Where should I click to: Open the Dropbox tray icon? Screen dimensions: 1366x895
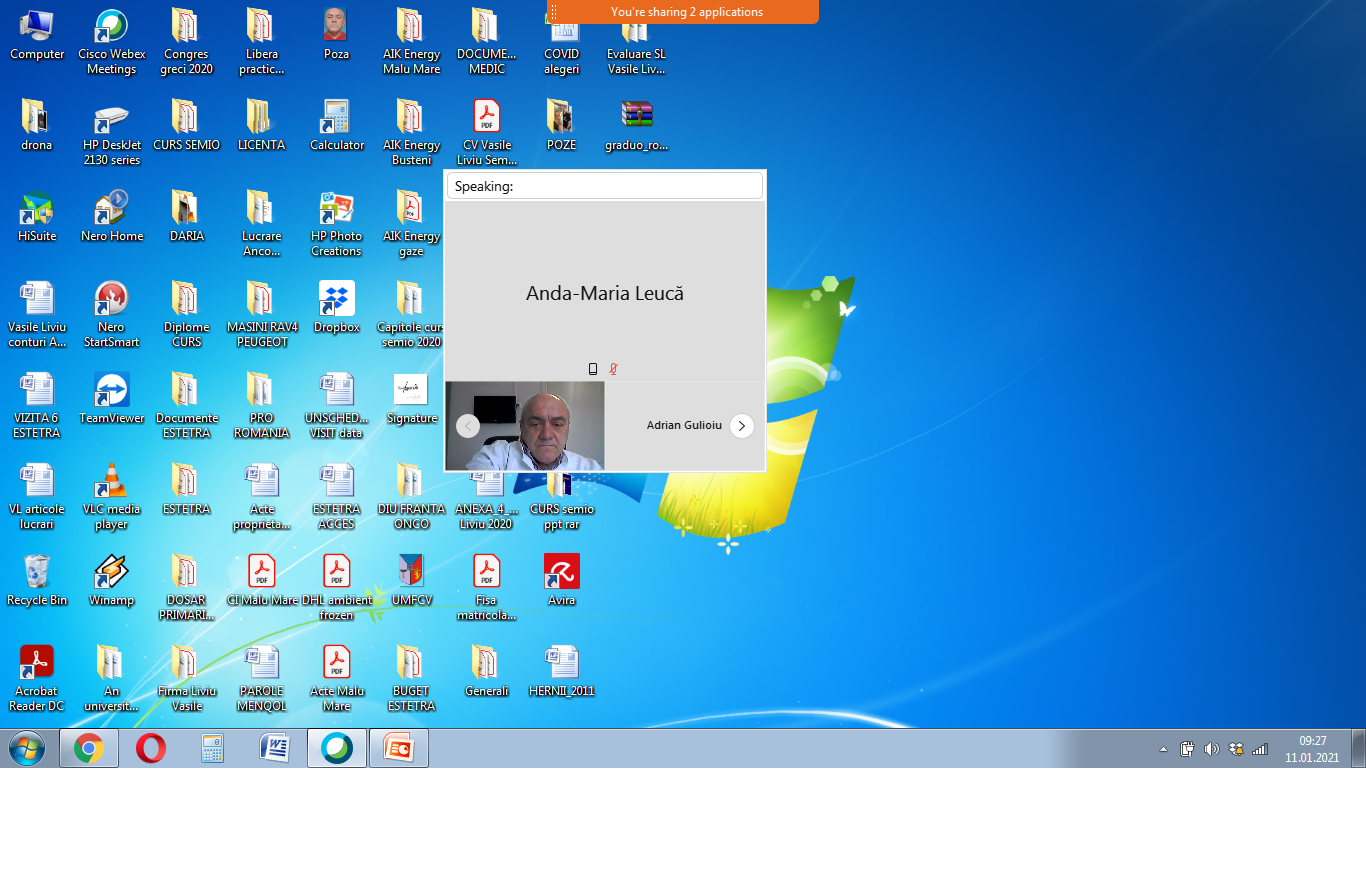(x=1236, y=749)
